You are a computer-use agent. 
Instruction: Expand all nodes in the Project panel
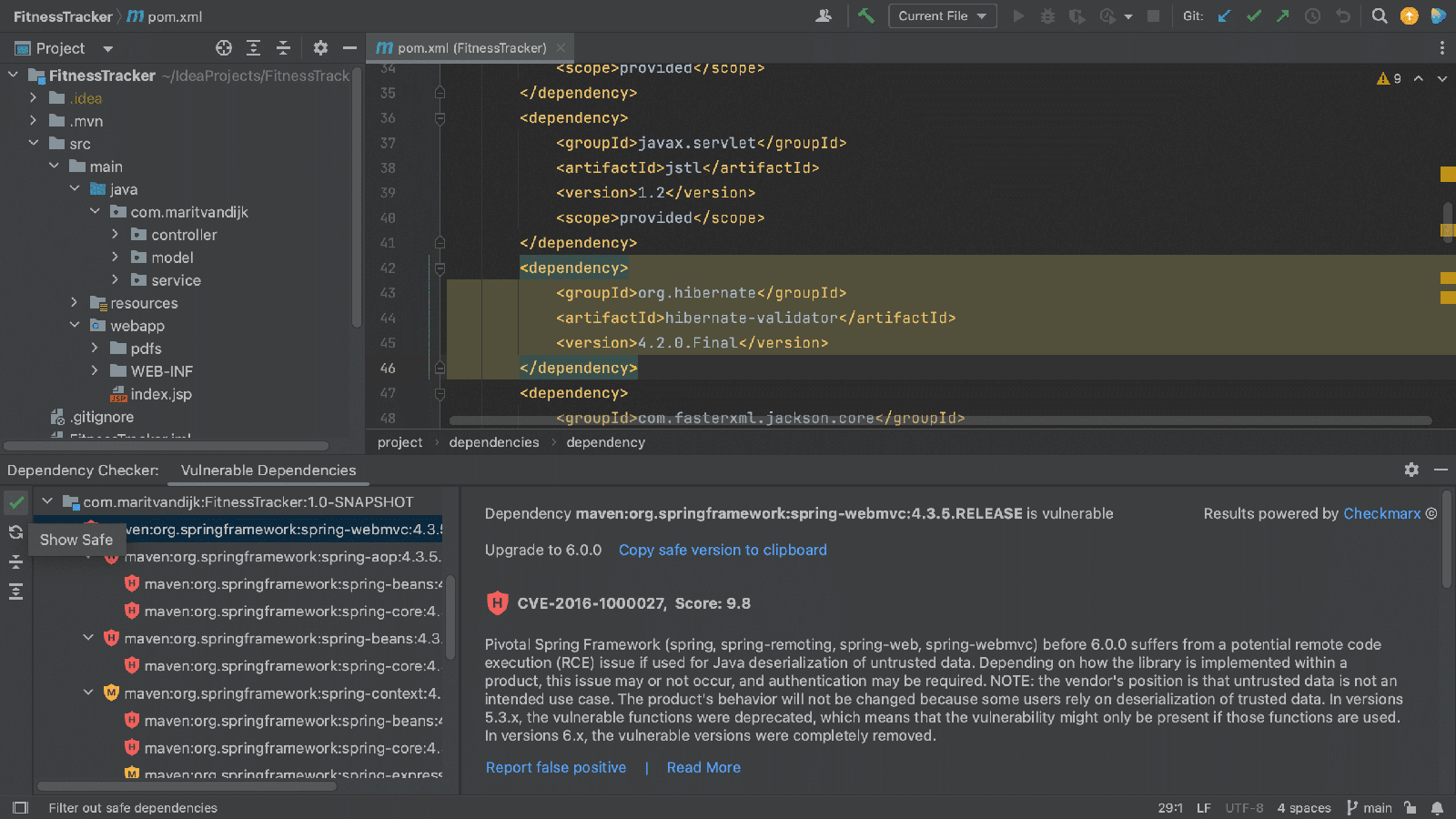pos(254,47)
